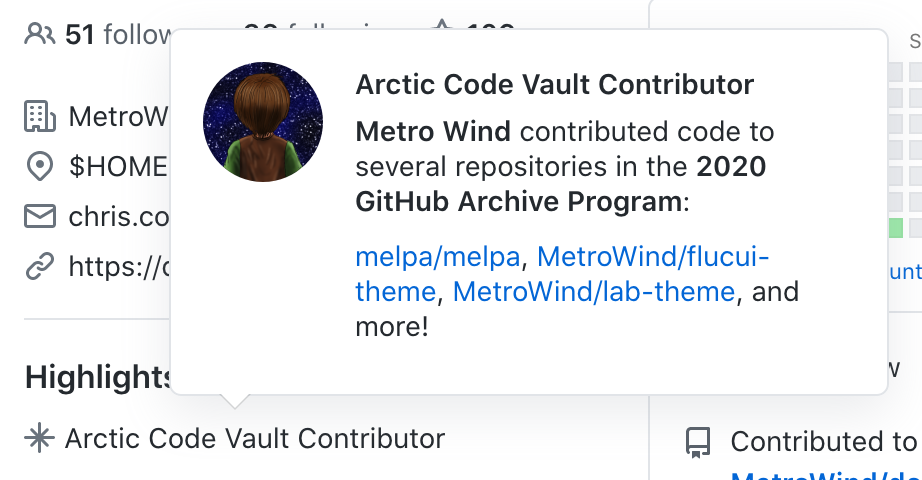Click the website link chain icon
Viewport: 922px width, 480px height.
(40, 266)
